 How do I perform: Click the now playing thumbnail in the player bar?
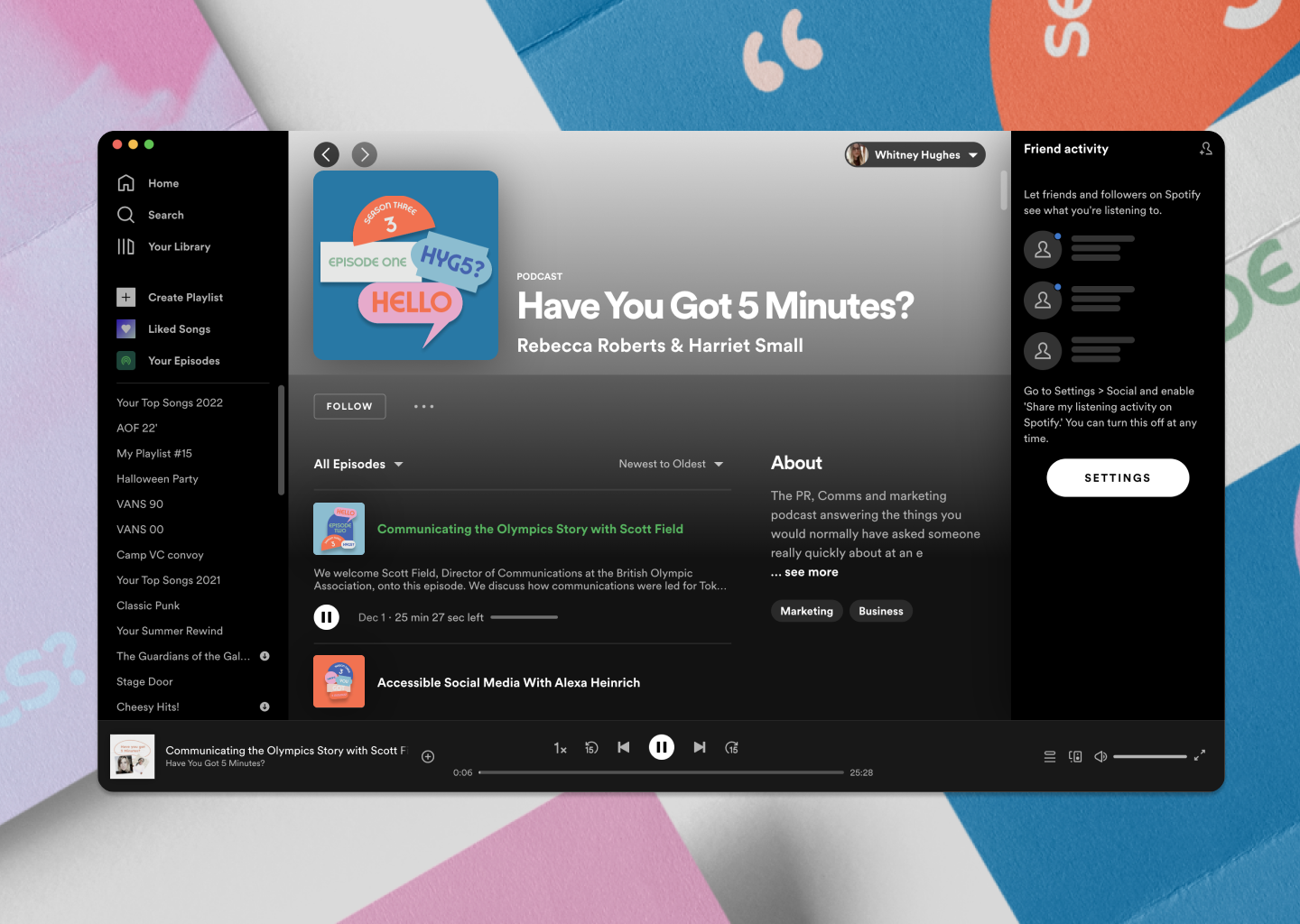point(132,756)
